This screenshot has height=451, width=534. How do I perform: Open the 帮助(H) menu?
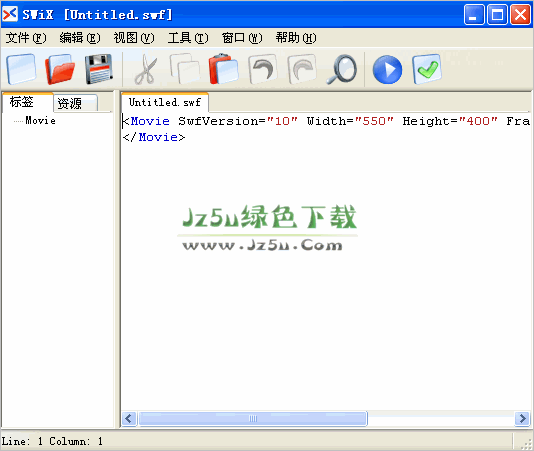click(x=296, y=37)
